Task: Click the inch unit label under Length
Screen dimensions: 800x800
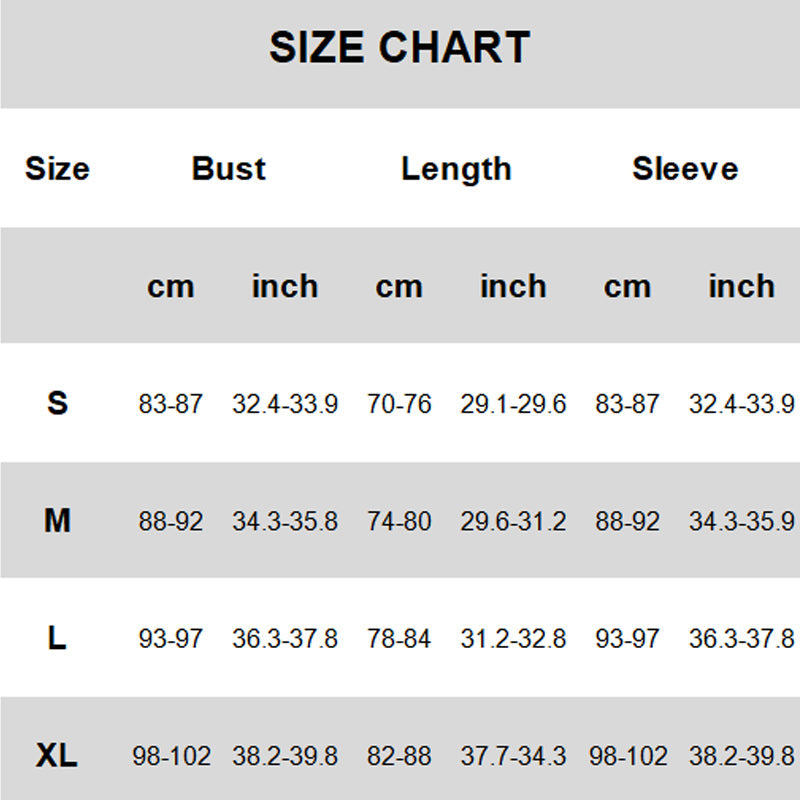Action: (513, 286)
